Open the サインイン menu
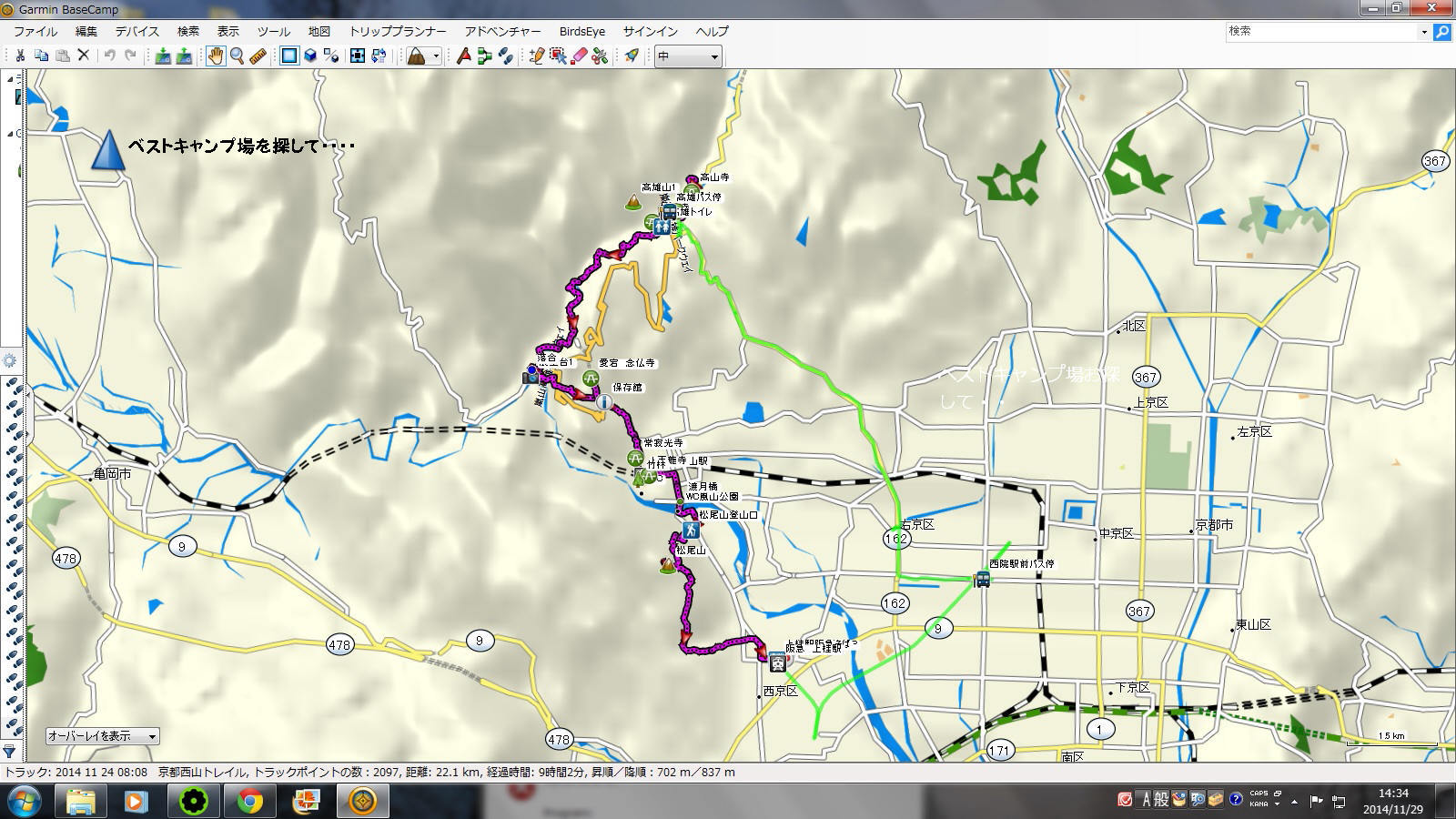The height and width of the screenshot is (819, 1456). point(650,31)
